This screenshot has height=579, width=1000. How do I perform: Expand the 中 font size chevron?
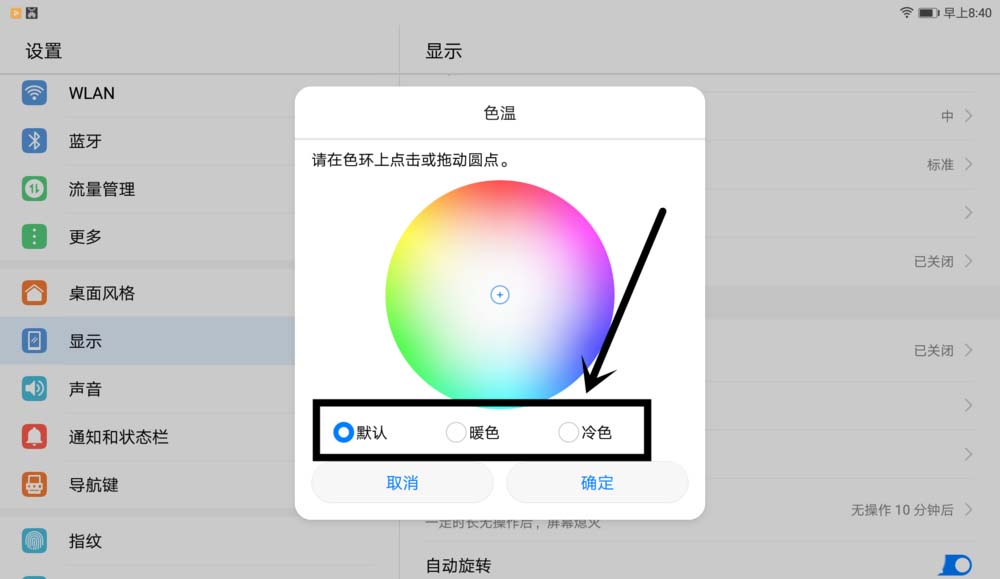click(968, 116)
